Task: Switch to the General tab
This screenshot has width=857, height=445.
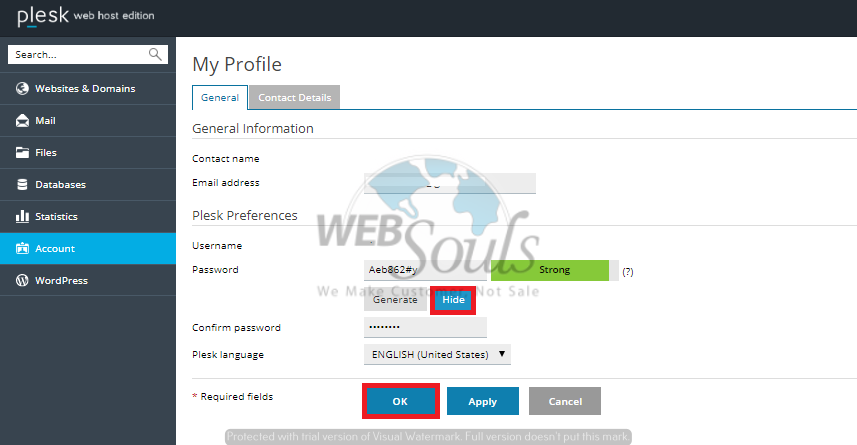Action: pos(220,97)
